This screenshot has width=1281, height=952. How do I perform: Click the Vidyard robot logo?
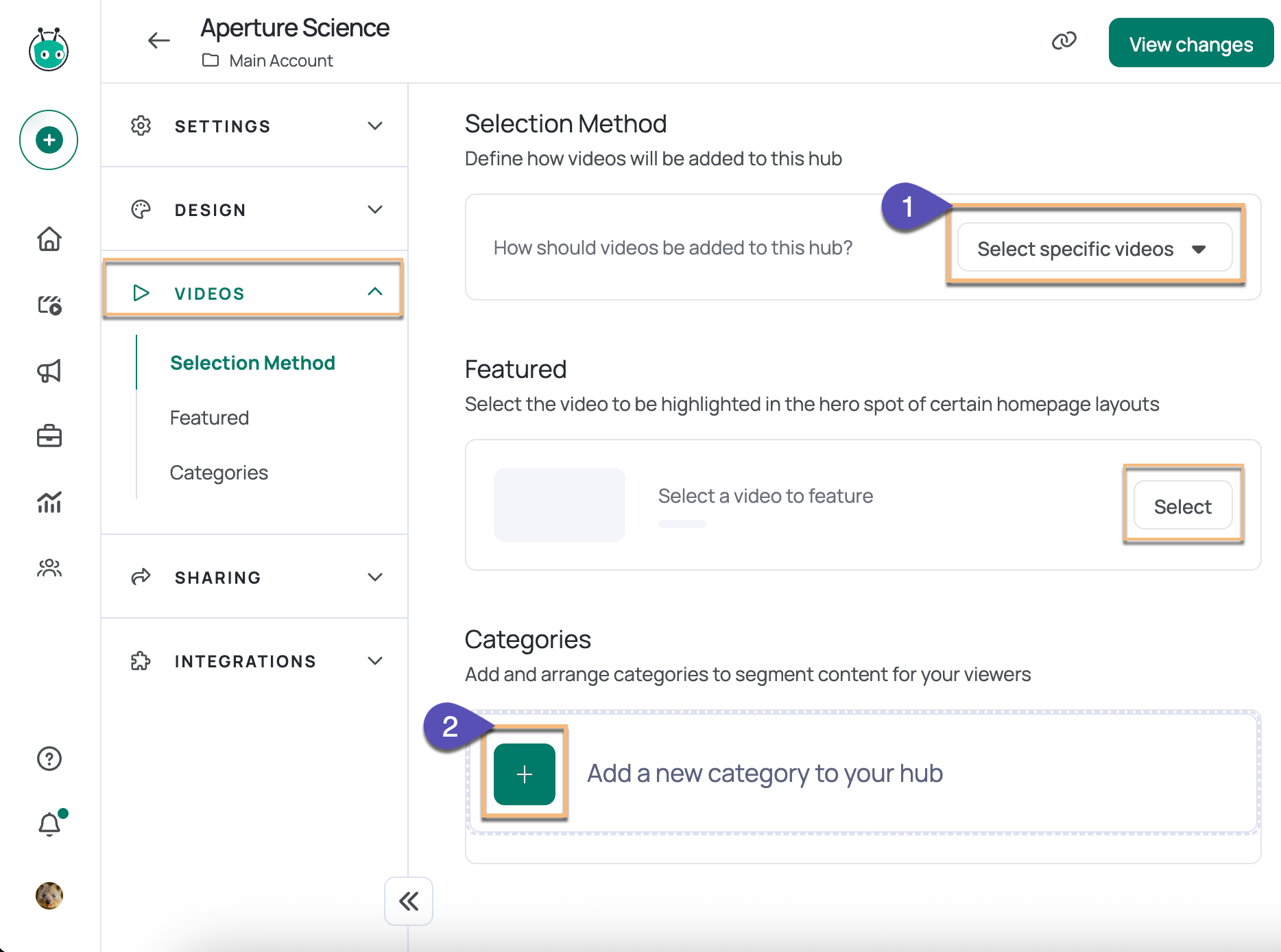point(49,49)
